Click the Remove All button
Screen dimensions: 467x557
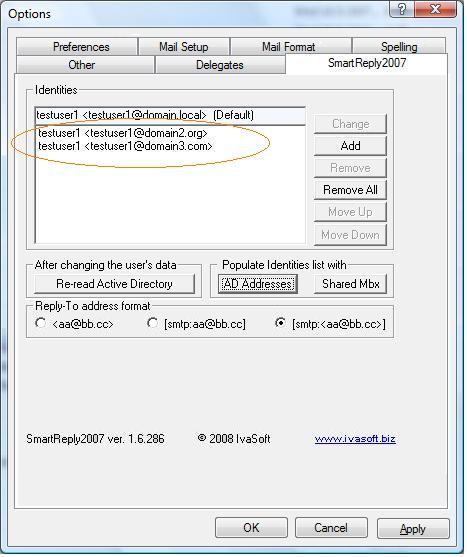(x=351, y=190)
